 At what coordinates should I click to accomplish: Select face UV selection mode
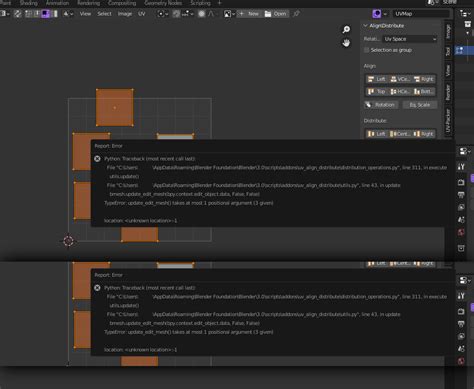tap(45, 14)
